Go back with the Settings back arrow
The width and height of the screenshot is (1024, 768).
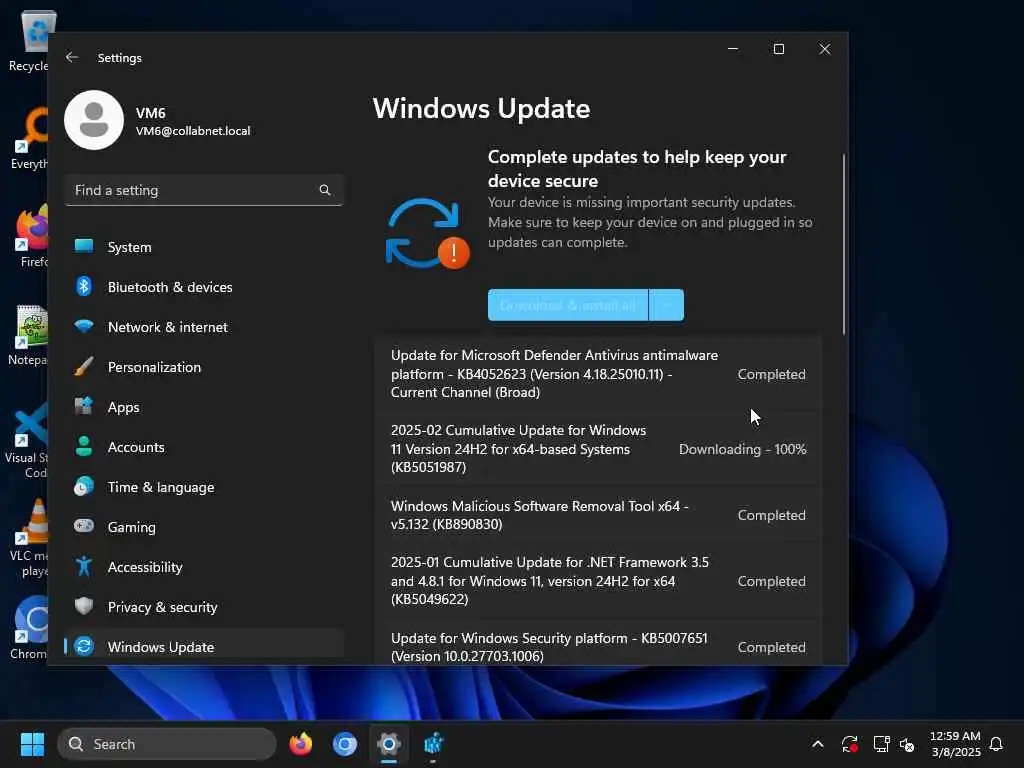click(x=72, y=57)
